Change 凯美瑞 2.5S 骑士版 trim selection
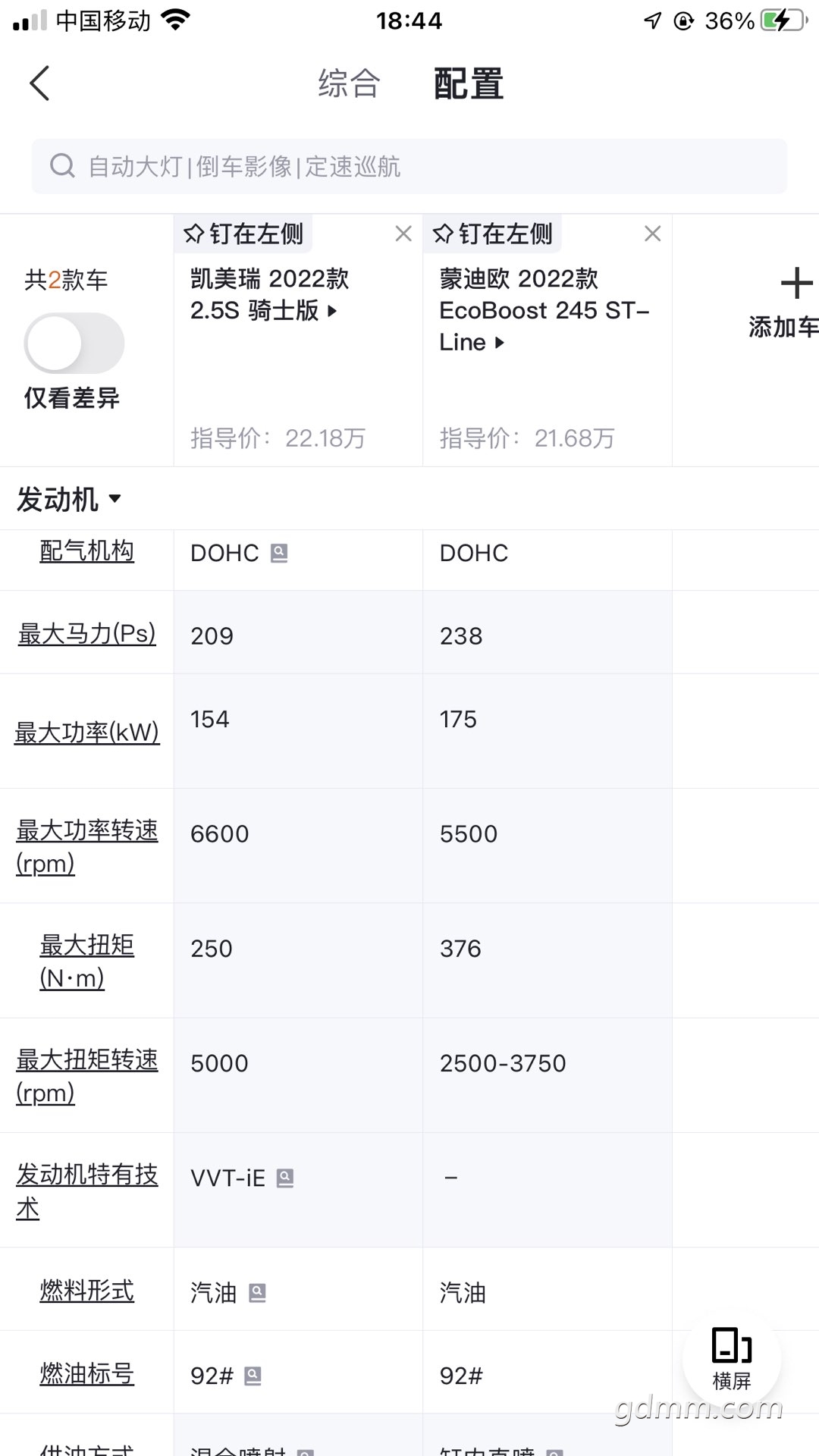 pyautogui.click(x=269, y=294)
